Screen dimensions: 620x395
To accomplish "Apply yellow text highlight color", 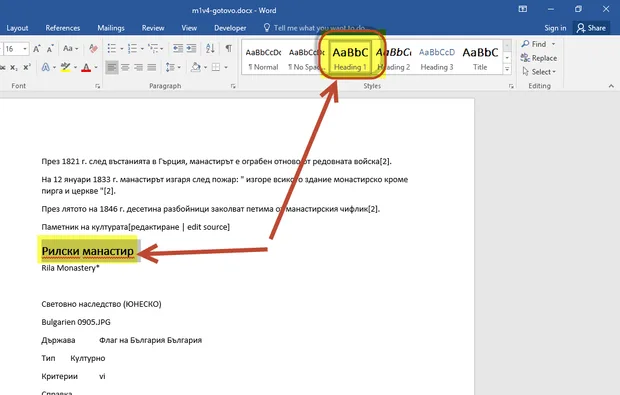I will pyautogui.click(x=66, y=67).
